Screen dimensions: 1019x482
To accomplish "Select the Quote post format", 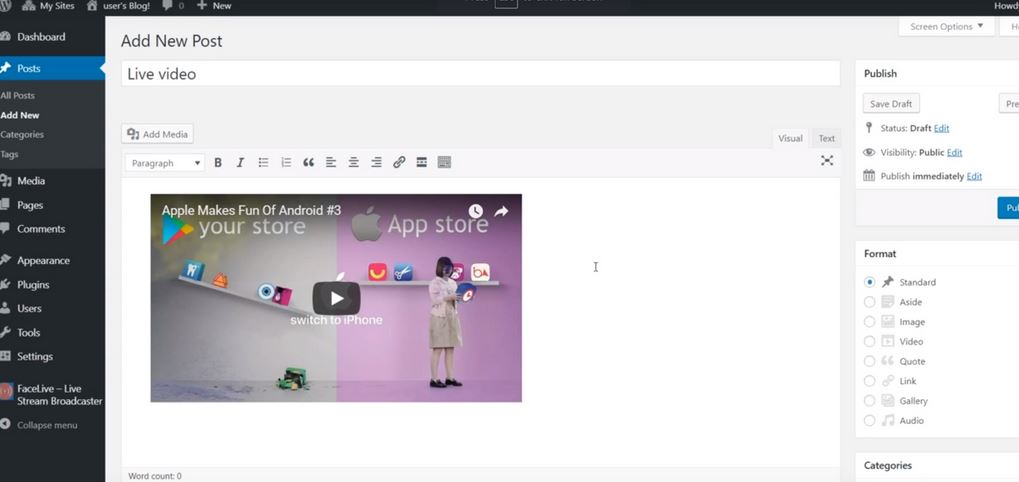I will [870, 361].
